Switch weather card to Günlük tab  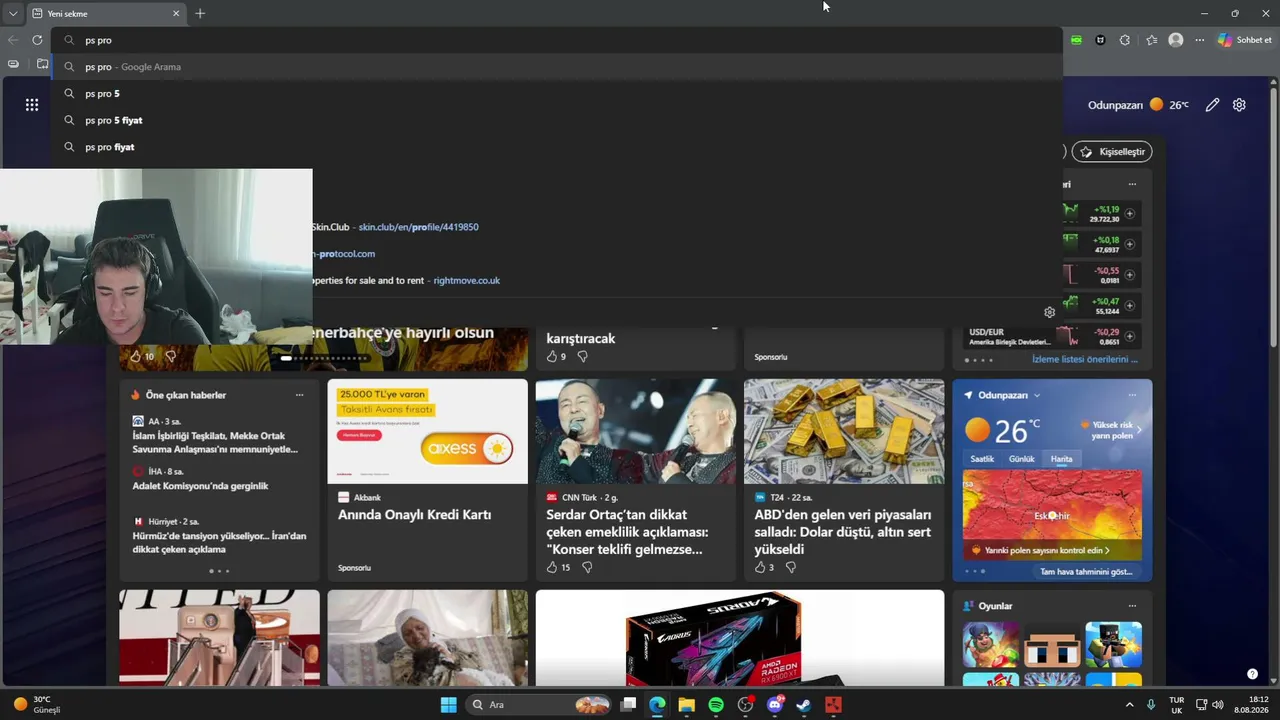tap(1022, 459)
